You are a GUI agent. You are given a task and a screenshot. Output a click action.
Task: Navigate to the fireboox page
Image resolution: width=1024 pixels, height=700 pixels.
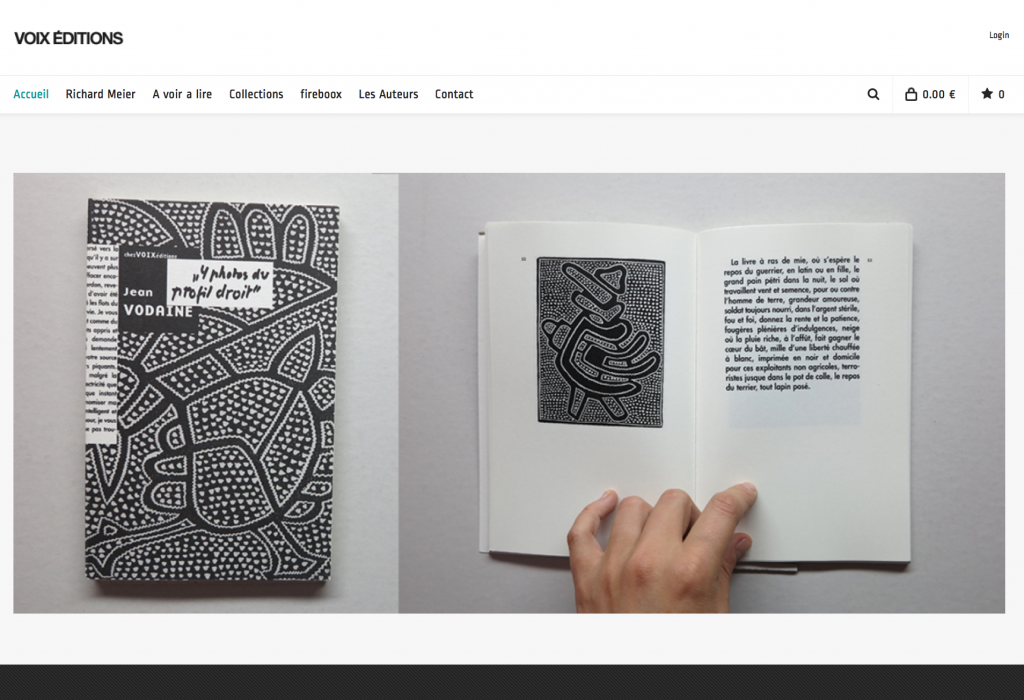pos(321,94)
